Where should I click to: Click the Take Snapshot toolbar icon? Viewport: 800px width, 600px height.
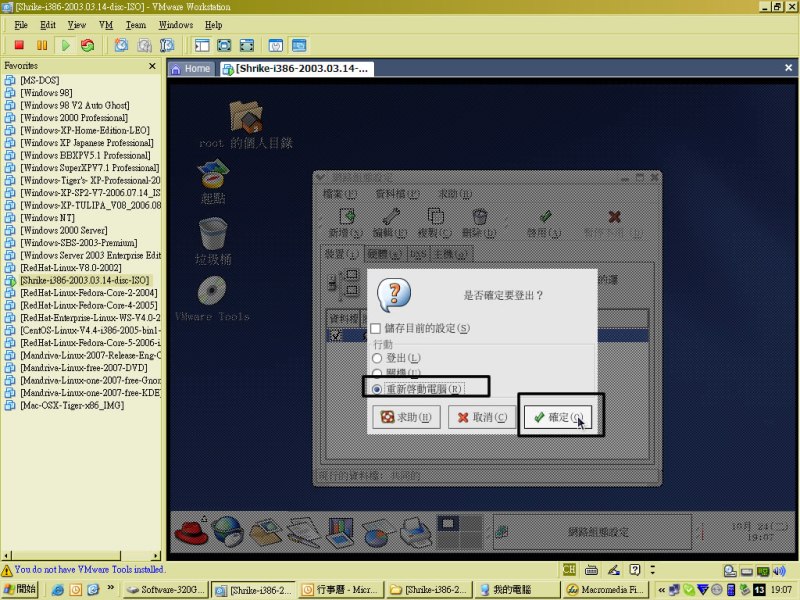tap(121, 45)
